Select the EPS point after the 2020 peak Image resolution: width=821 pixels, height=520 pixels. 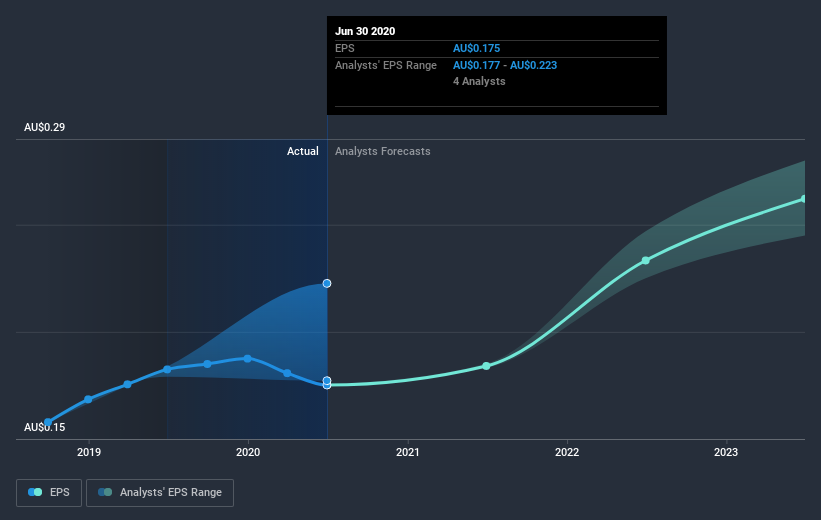click(x=287, y=373)
